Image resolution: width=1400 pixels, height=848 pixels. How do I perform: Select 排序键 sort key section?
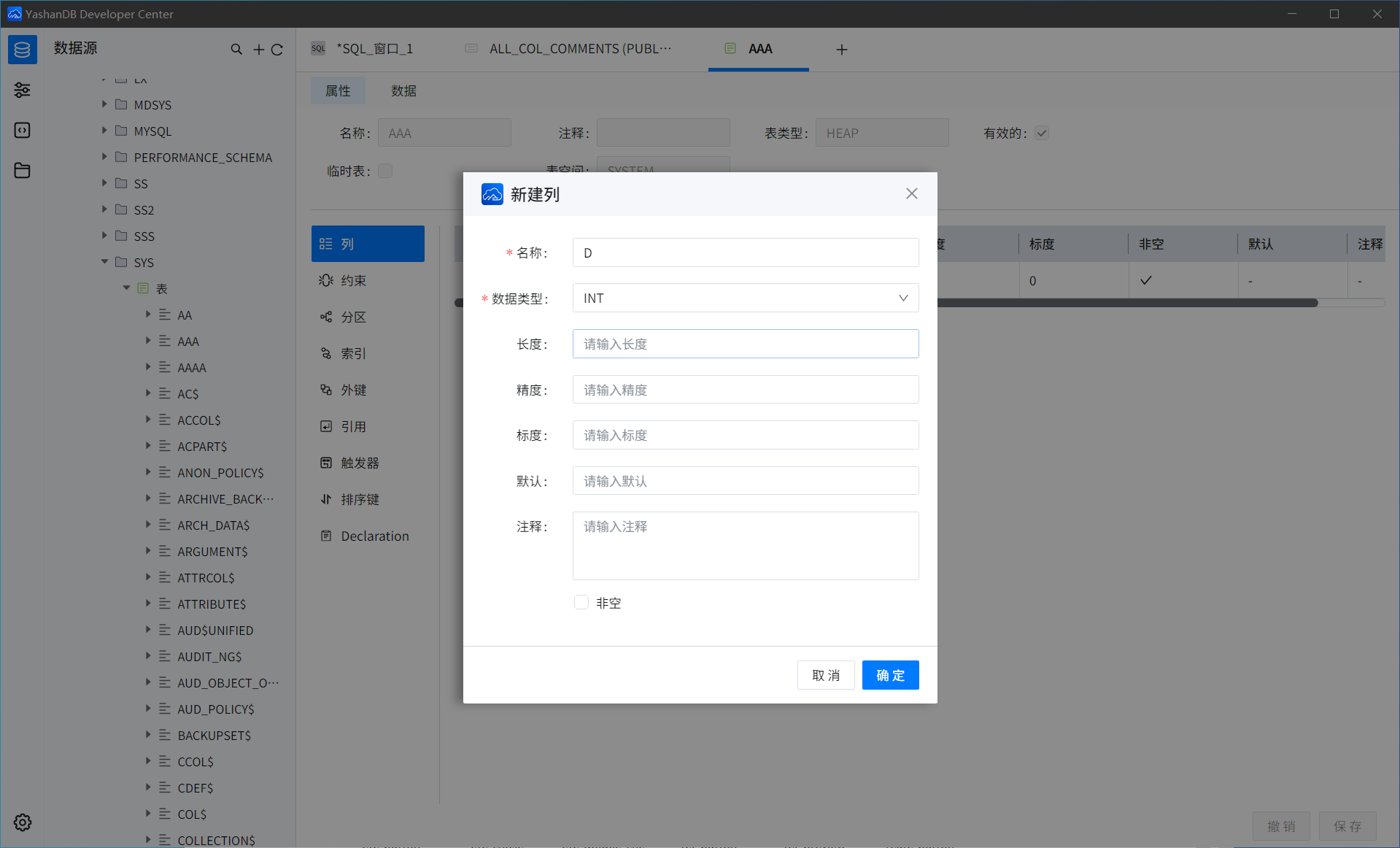pos(368,499)
